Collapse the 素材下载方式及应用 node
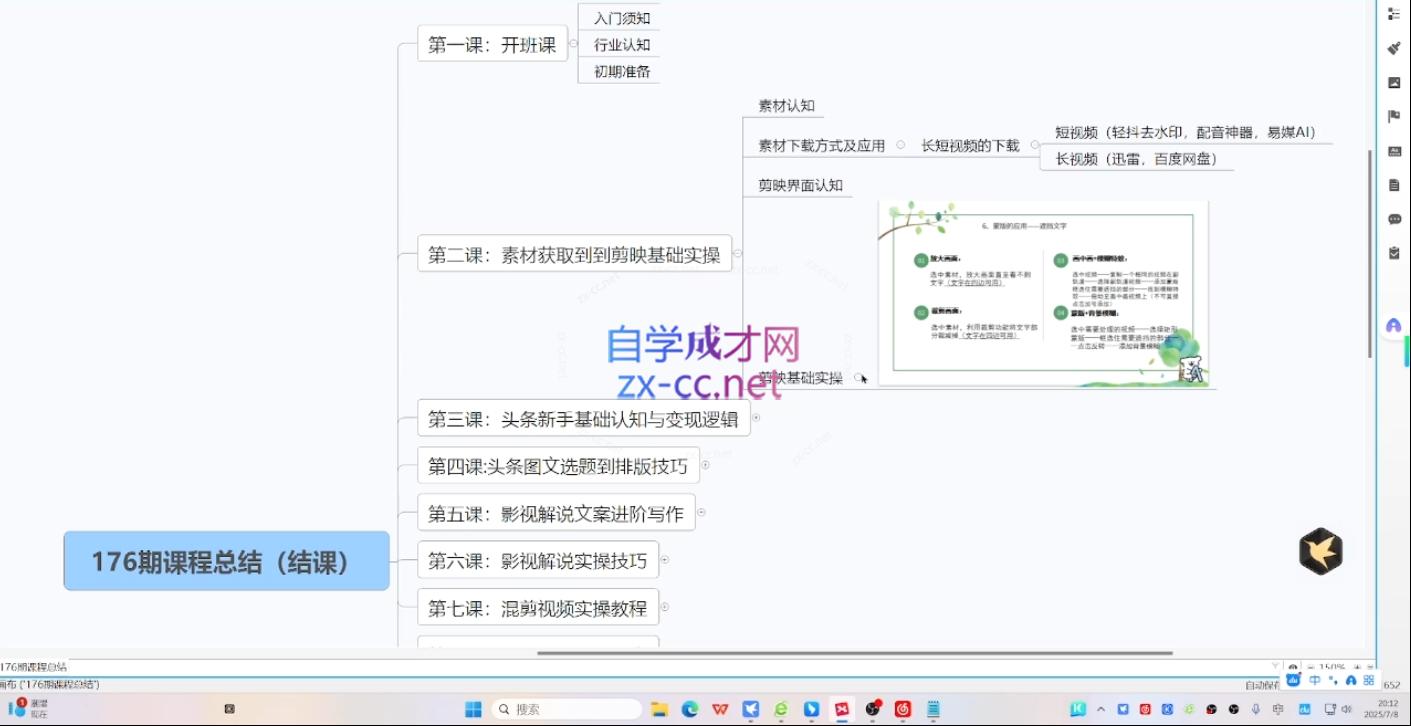This screenshot has height=726, width=1411. (x=900, y=145)
